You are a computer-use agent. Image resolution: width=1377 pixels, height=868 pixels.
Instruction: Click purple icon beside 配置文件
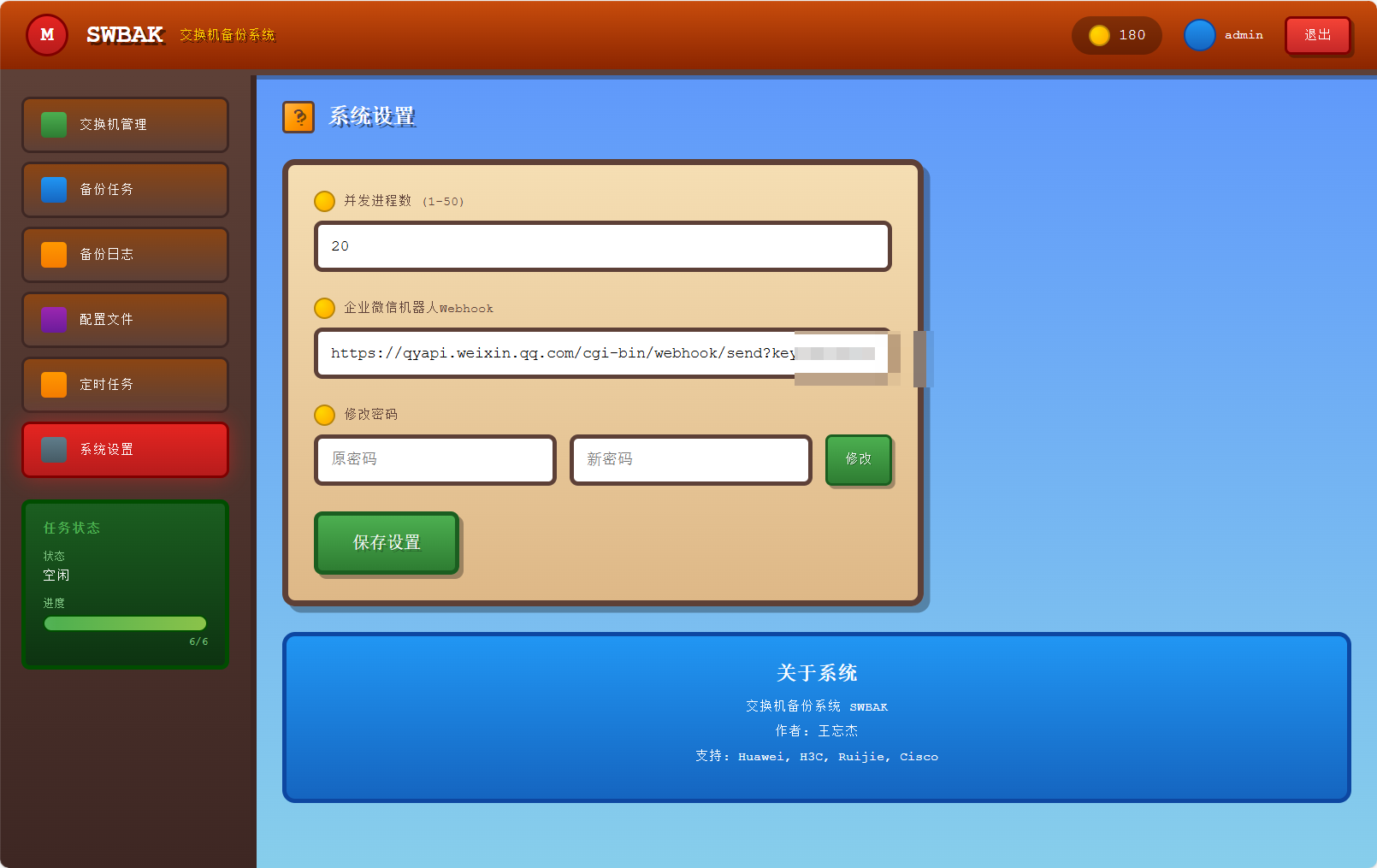coord(54,320)
